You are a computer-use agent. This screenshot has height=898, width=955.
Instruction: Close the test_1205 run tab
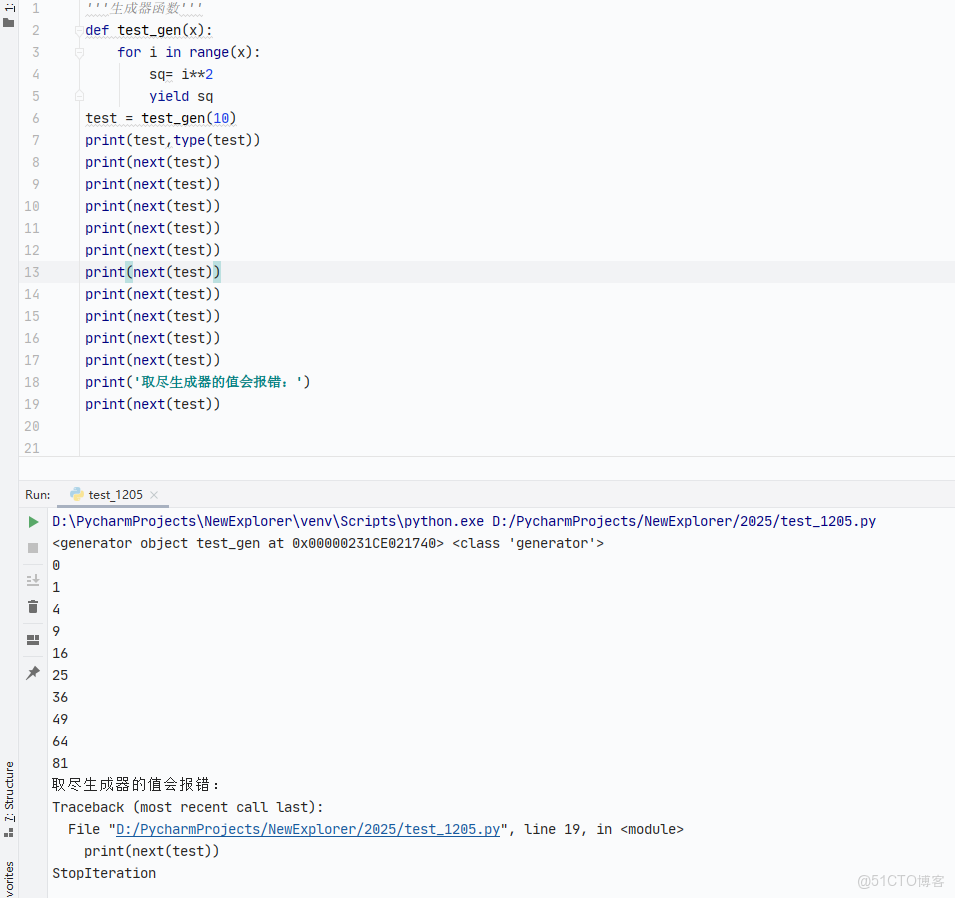click(x=155, y=495)
